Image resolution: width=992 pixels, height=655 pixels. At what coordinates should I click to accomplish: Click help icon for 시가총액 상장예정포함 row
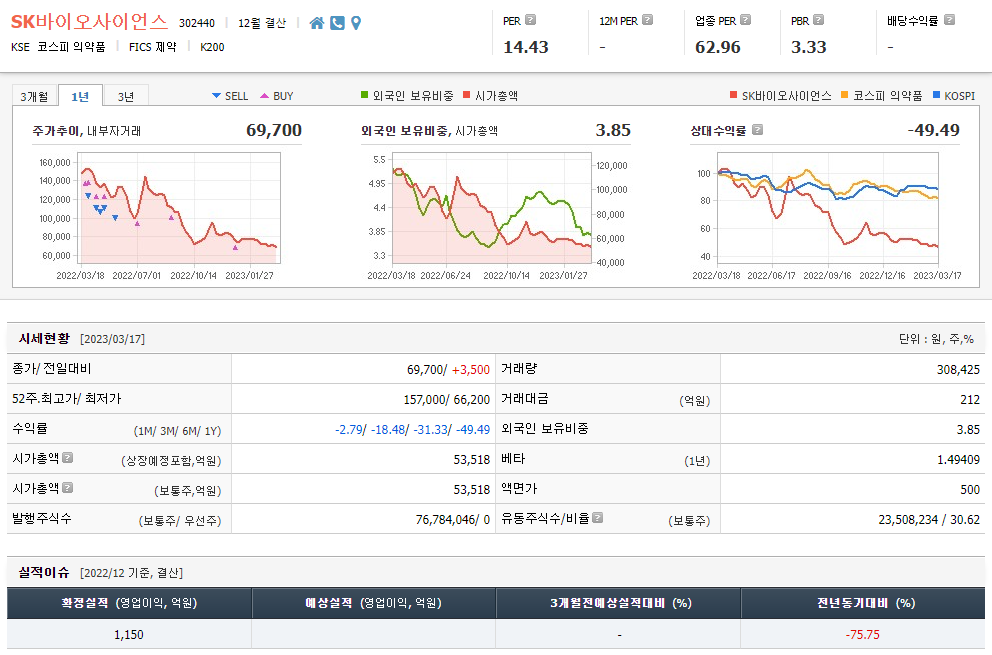68,458
